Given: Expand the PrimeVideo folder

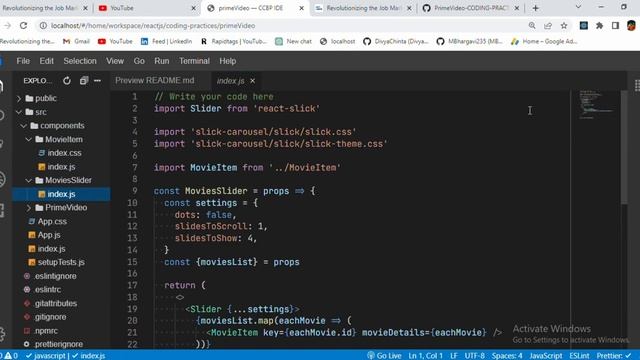Looking at the screenshot, I should [61, 208].
